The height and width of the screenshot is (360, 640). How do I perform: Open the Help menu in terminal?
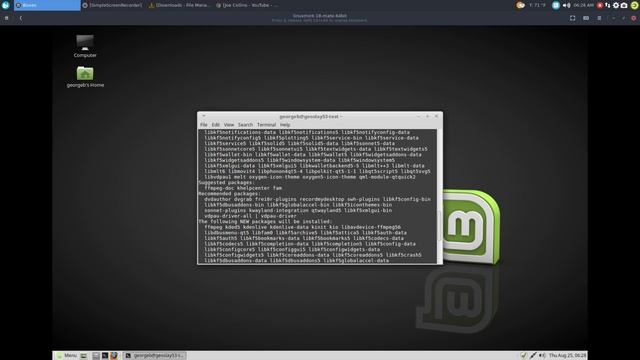(285, 125)
